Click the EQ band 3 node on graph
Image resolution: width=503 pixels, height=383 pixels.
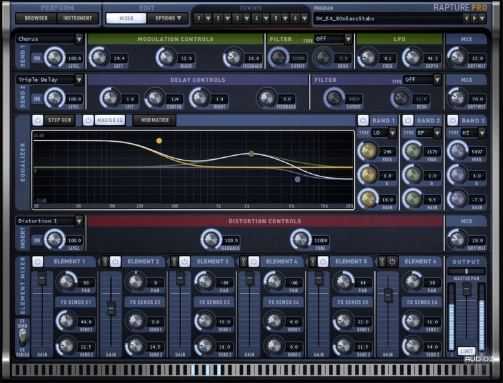tap(297, 179)
